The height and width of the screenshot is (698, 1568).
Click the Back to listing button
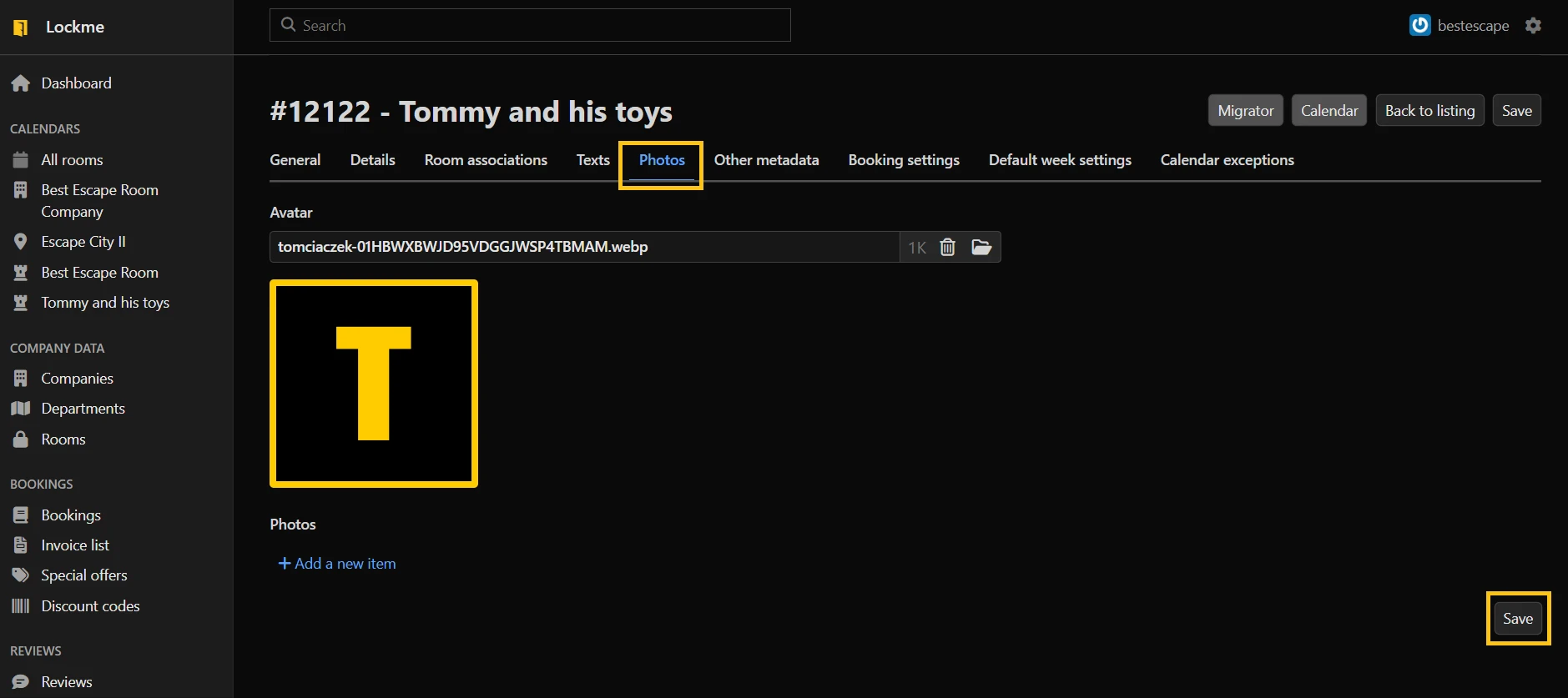1429,111
